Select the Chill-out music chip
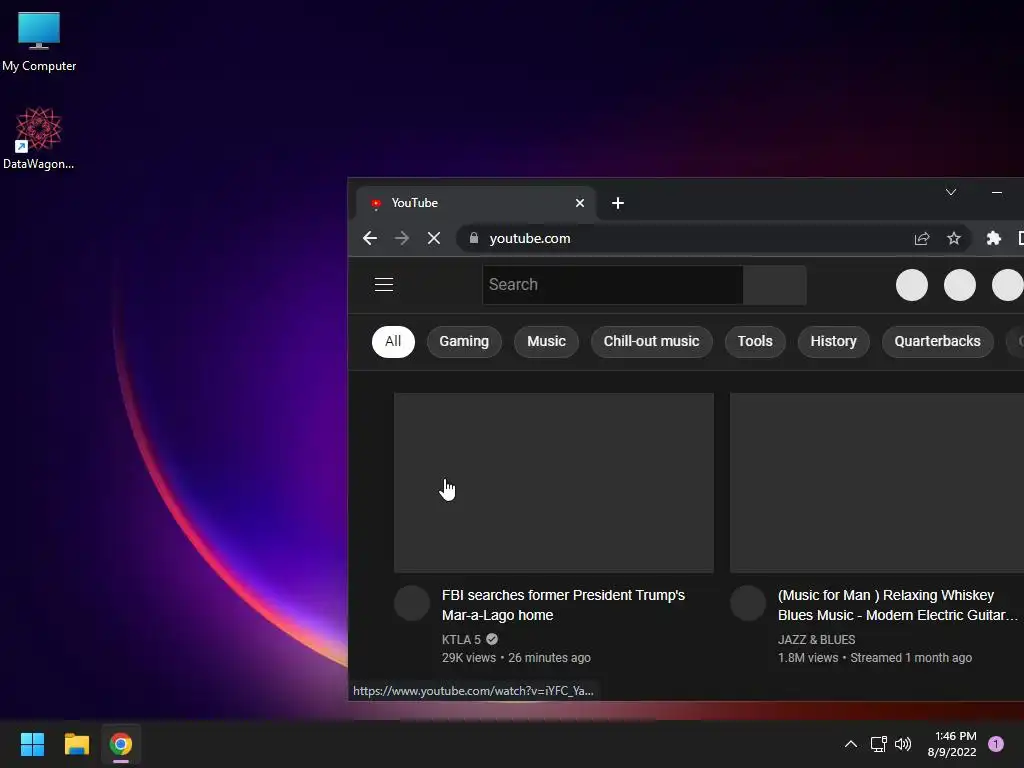 (x=651, y=342)
